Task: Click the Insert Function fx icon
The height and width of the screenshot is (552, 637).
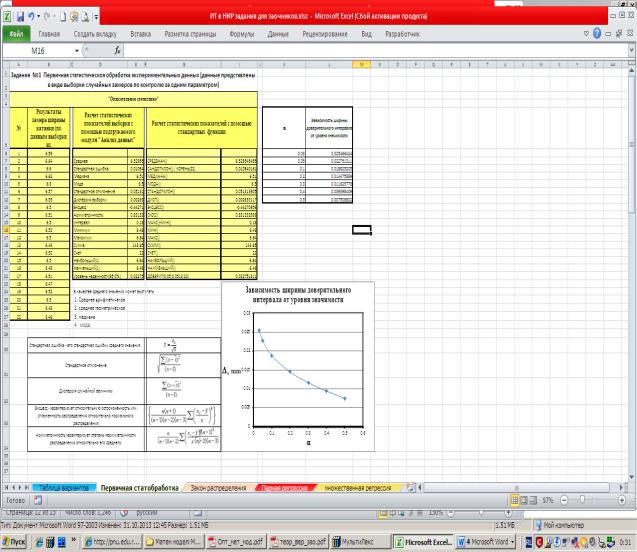Action: (117, 50)
